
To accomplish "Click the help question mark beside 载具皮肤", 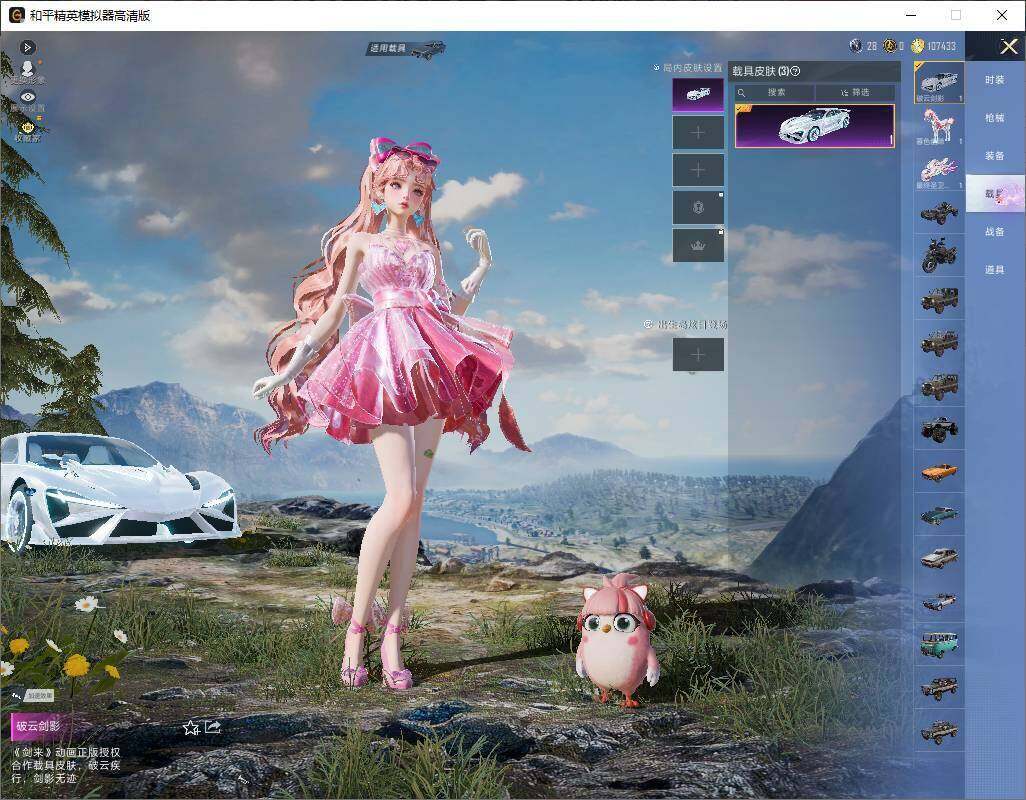I will [796, 71].
